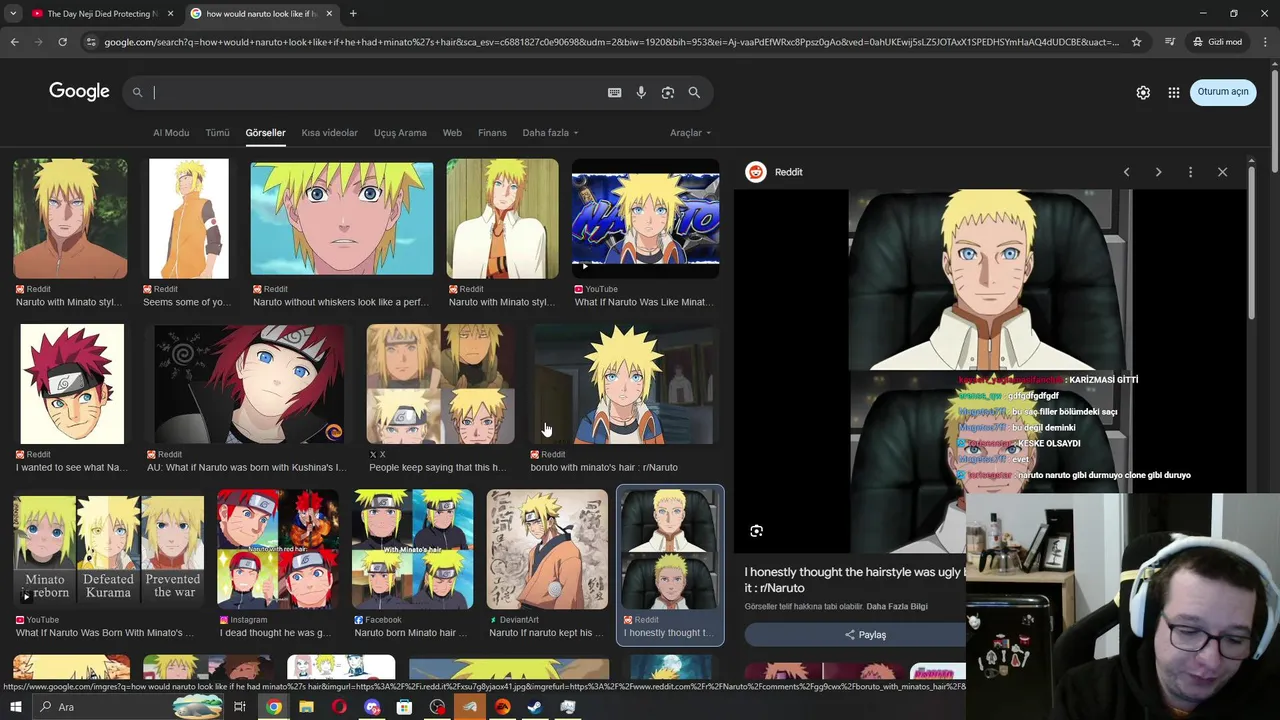Open the Uçuş Arama tab

coord(400,133)
